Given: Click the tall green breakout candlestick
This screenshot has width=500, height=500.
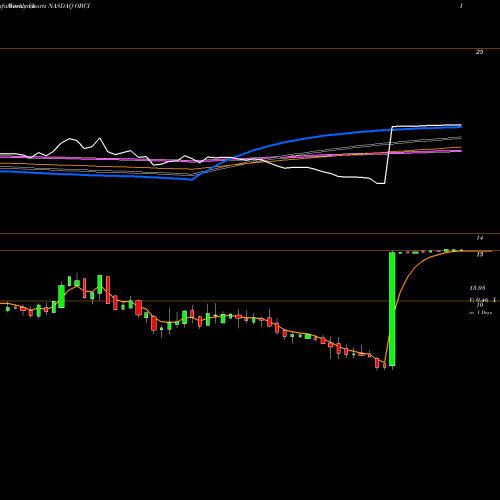Looking at the screenshot, I should [392, 309].
